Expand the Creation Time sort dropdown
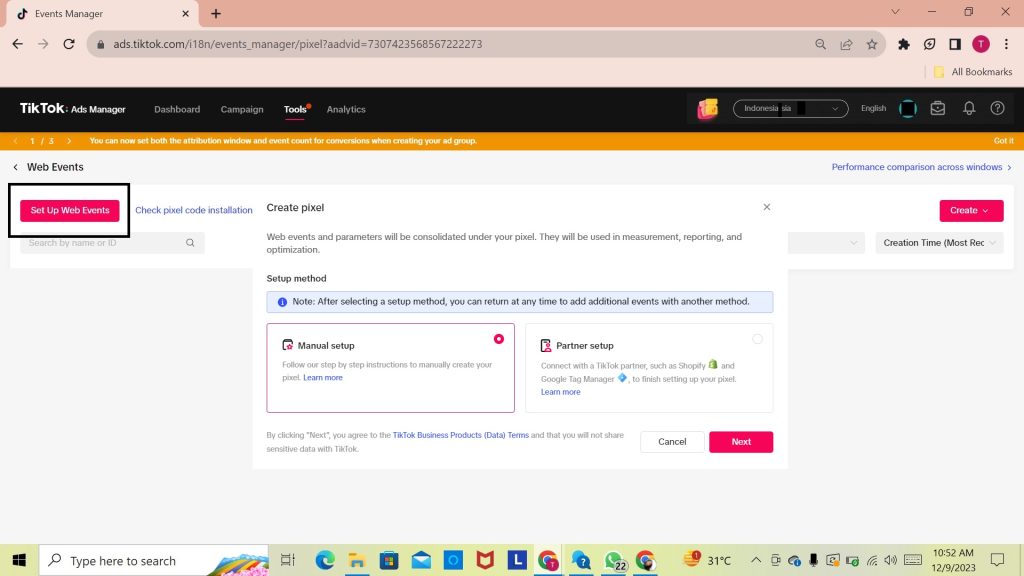1024x576 pixels. pos(938,243)
